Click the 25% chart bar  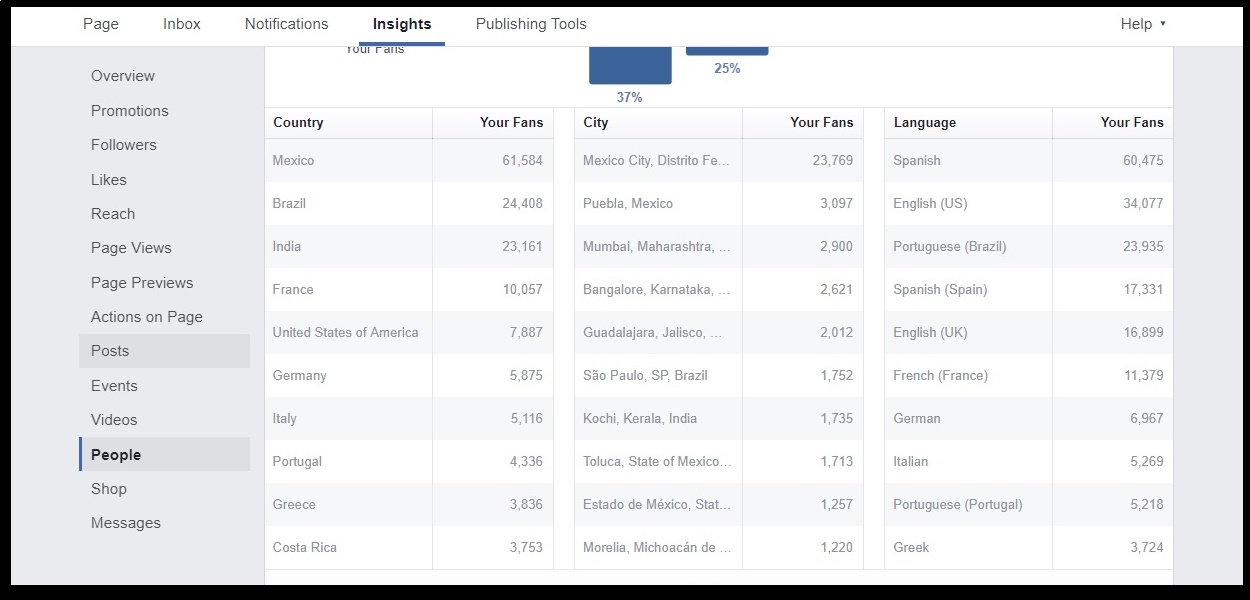727,51
